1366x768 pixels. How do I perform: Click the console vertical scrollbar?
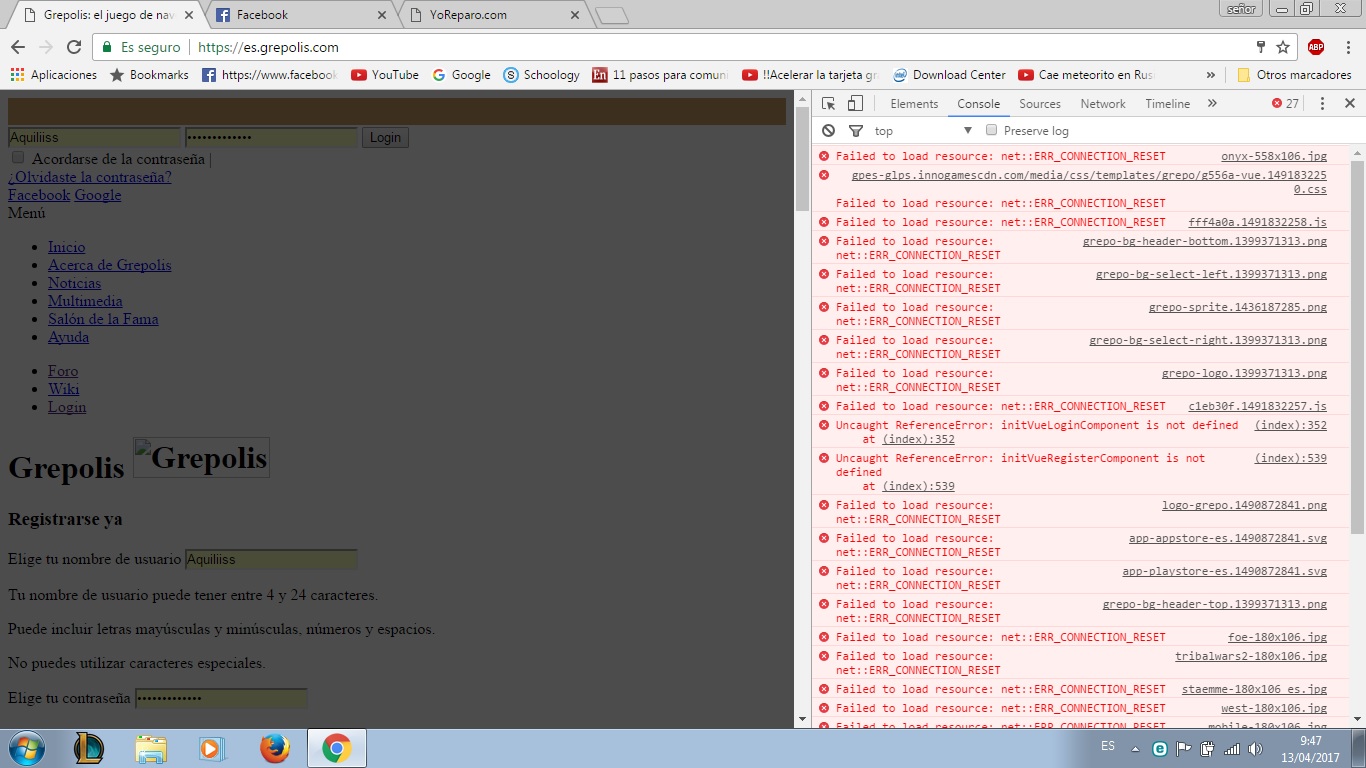click(1357, 346)
